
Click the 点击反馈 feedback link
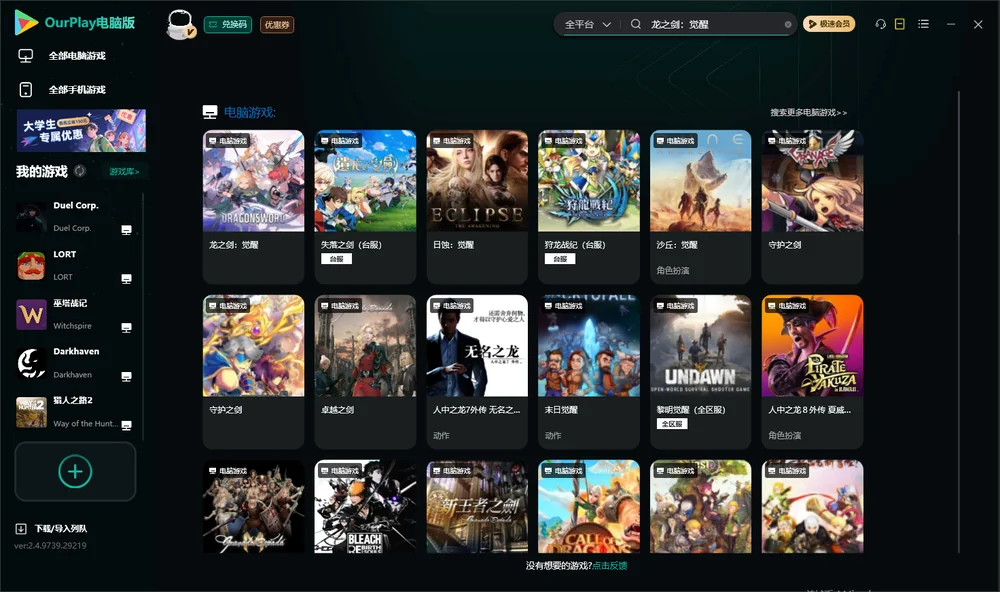[x=610, y=566]
